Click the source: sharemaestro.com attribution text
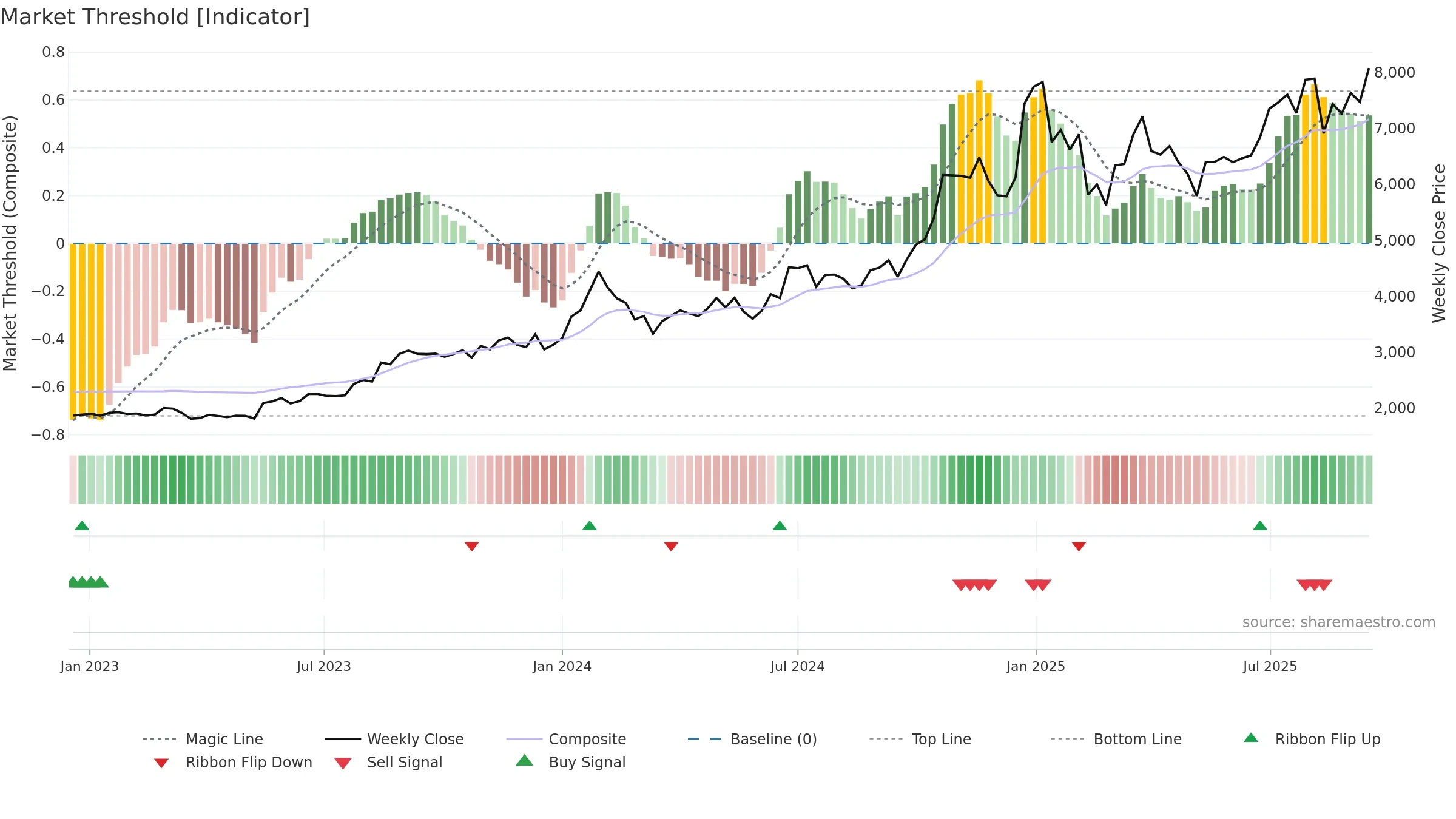The width and height of the screenshot is (1456, 819). (x=1339, y=622)
